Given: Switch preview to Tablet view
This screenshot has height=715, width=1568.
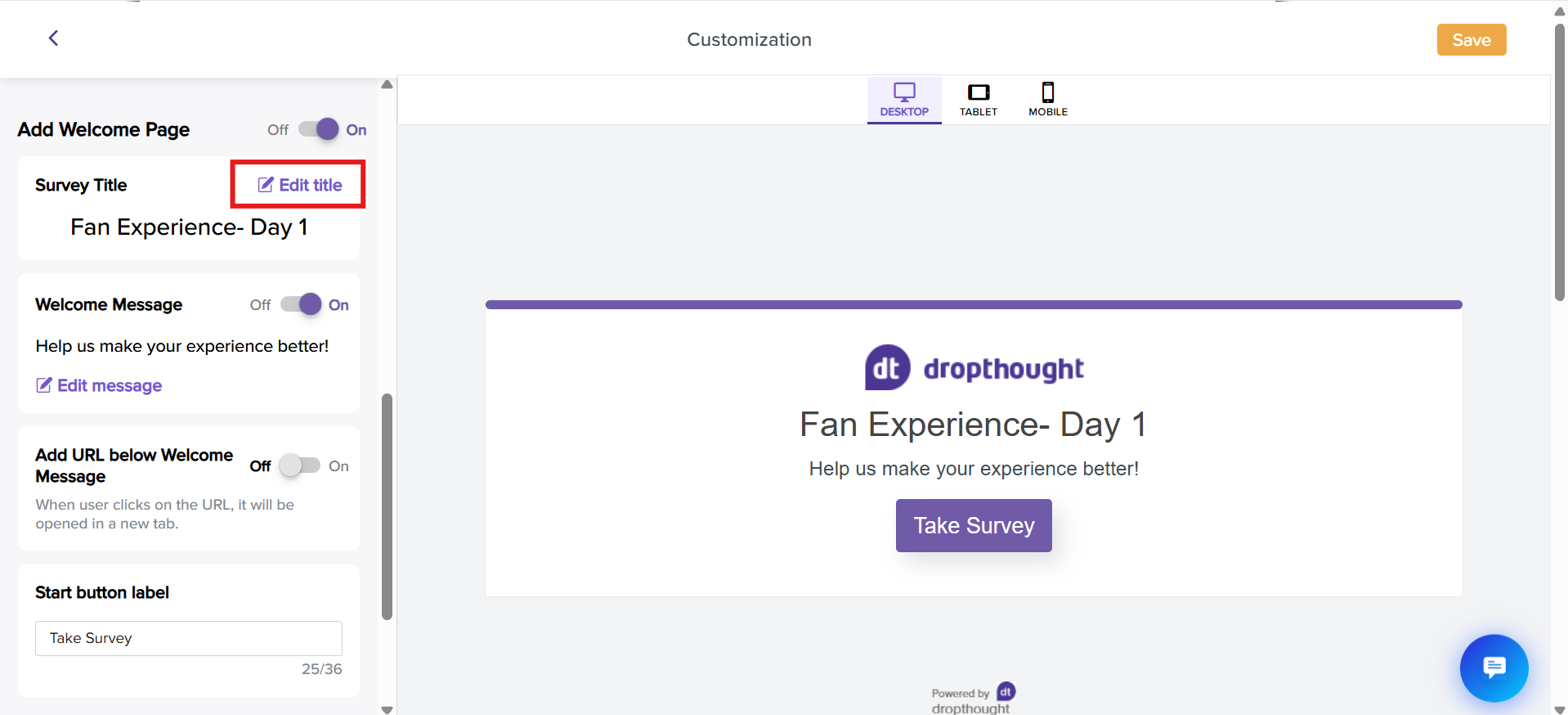Looking at the screenshot, I should coord(978,100).
